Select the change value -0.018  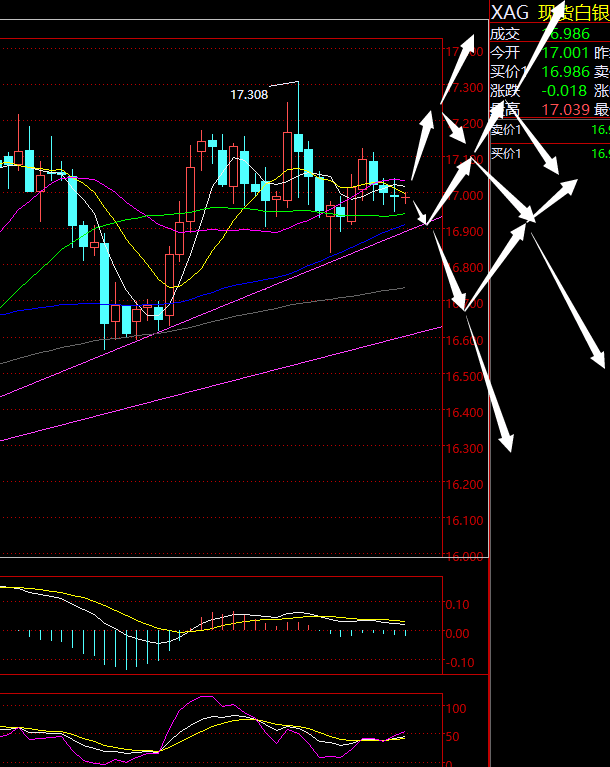click(x=564, y=90)
